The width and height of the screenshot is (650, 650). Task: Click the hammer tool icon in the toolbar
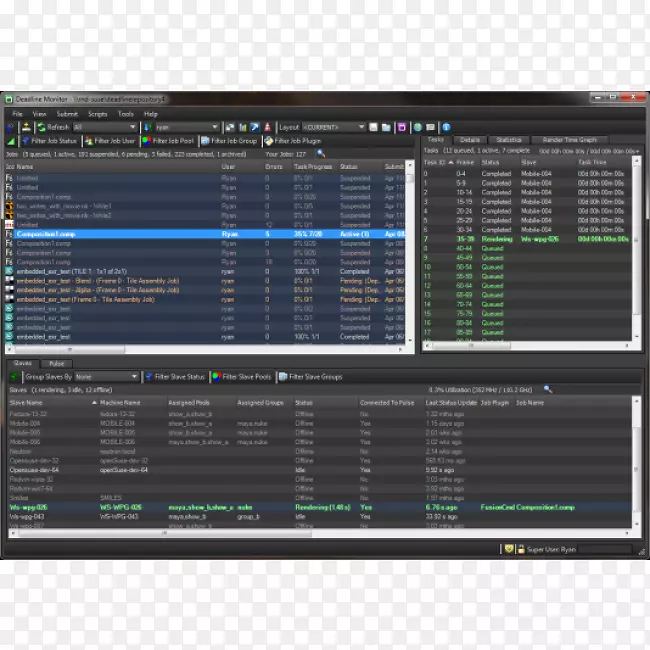click(255, 127)
